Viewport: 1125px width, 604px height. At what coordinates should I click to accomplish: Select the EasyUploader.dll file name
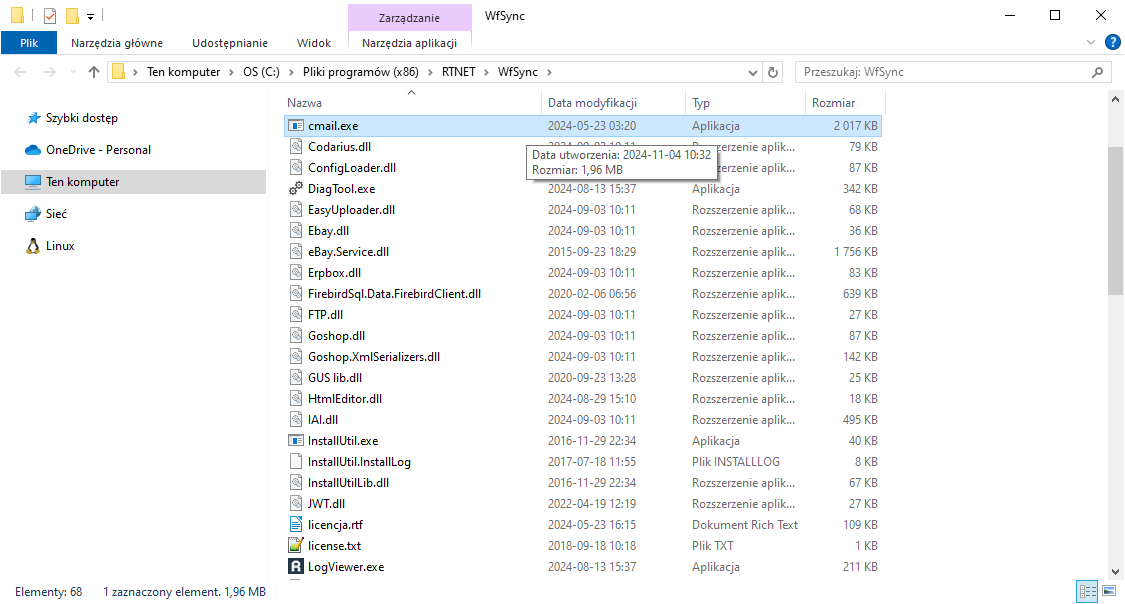pos(352,209)
